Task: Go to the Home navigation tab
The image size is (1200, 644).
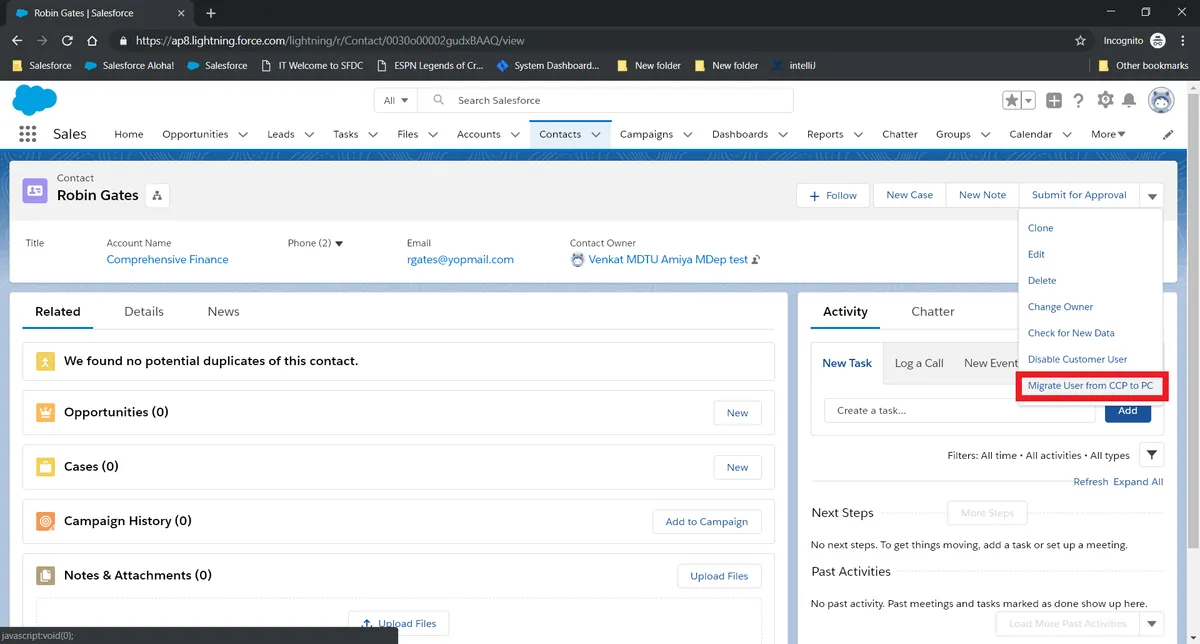Action: click(x=129, y=134)
